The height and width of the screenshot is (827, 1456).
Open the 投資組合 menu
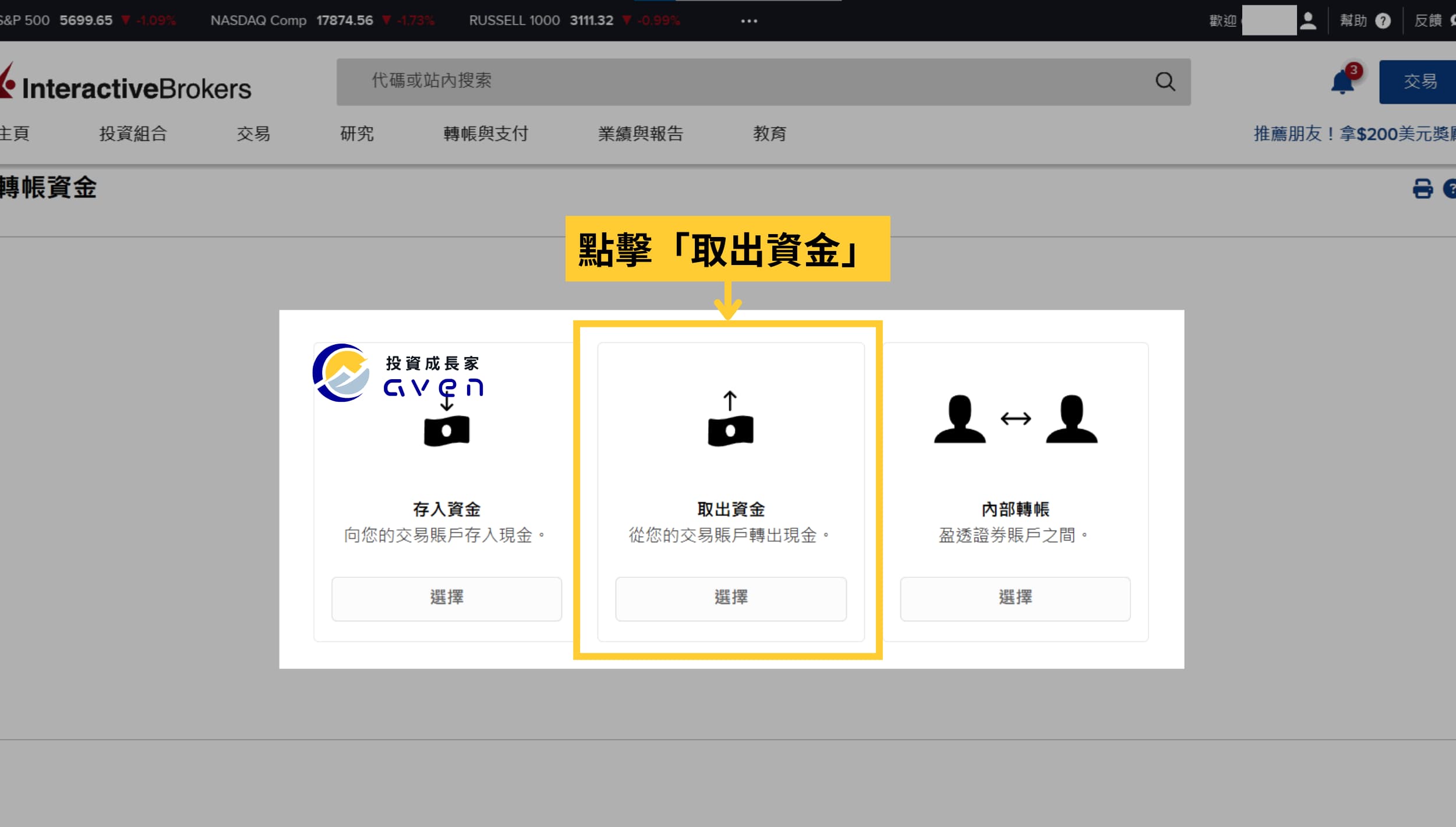tap(133, 134)
